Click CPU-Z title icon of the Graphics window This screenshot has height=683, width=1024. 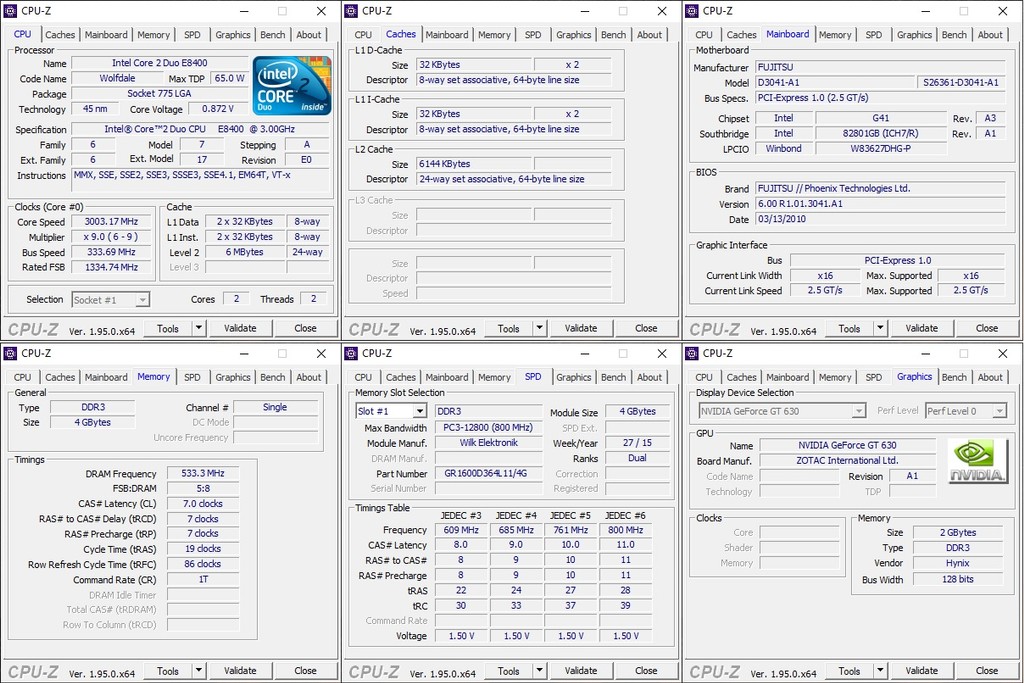(693, 353)
